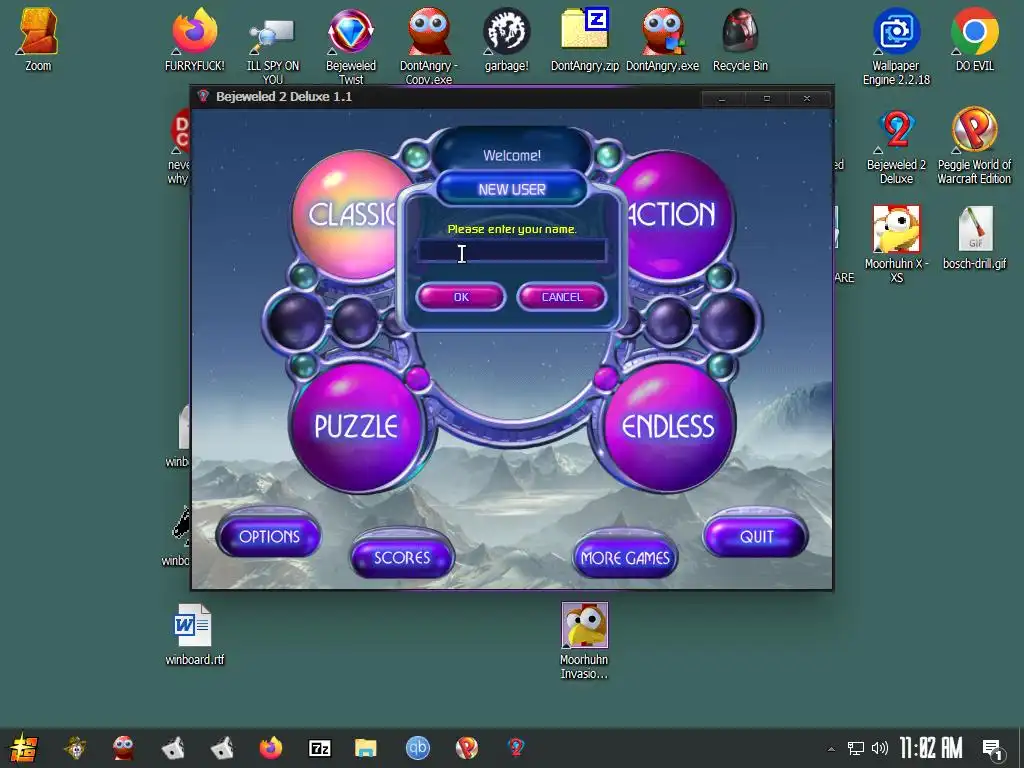Open the network tray icon
Image resolution: width=1024 pixels, height=768 pixels.
(856, 748)
